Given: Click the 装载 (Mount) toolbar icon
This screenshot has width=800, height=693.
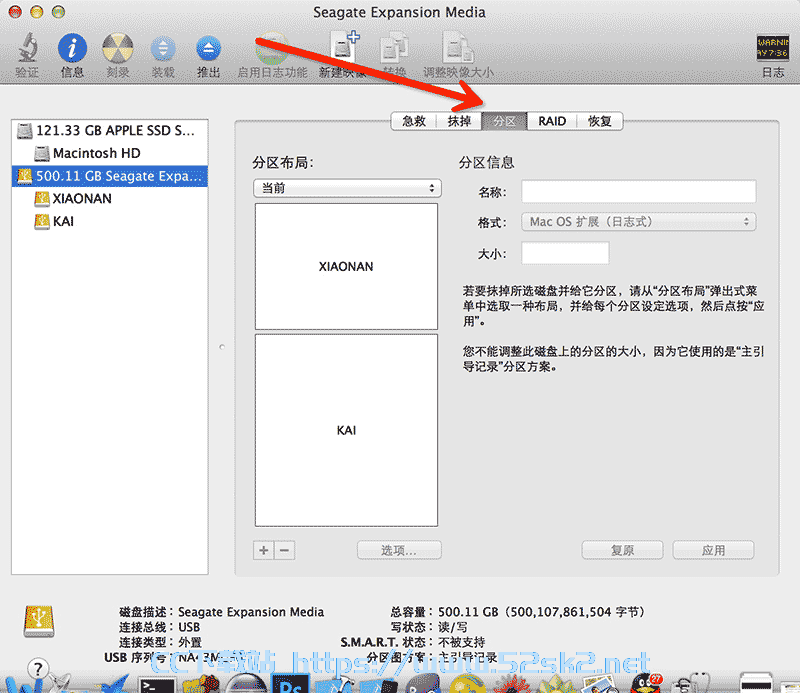Looking at the screenshot, I should (163, 49).
